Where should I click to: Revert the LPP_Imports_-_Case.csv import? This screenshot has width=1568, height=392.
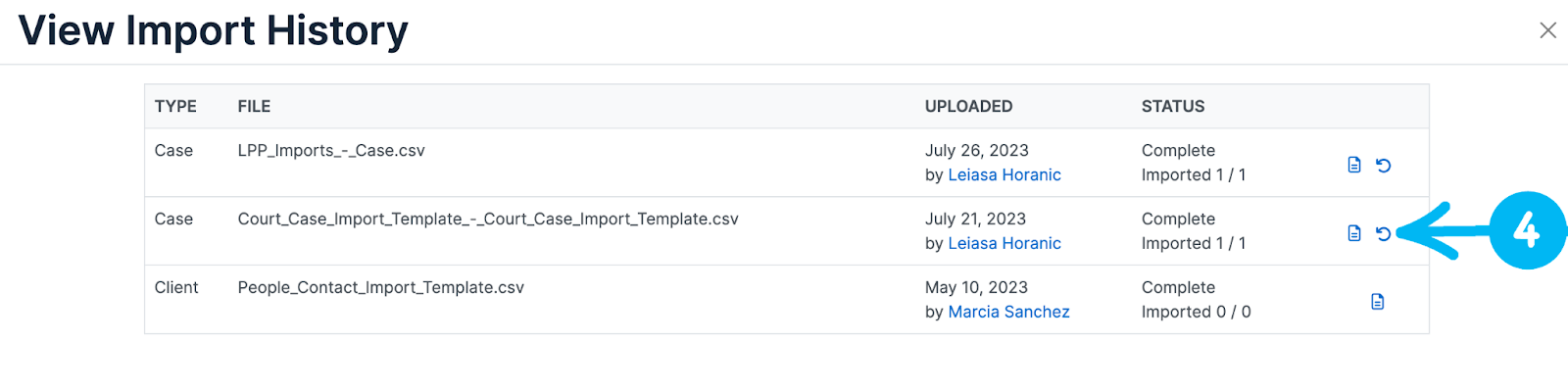pos(1383,165)
